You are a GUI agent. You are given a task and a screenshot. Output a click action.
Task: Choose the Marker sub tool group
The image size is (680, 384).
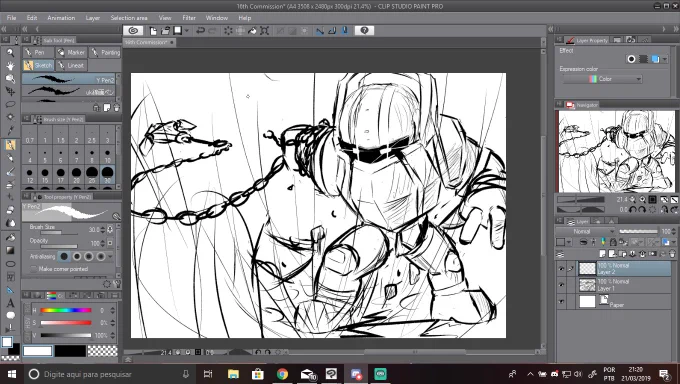72,53
